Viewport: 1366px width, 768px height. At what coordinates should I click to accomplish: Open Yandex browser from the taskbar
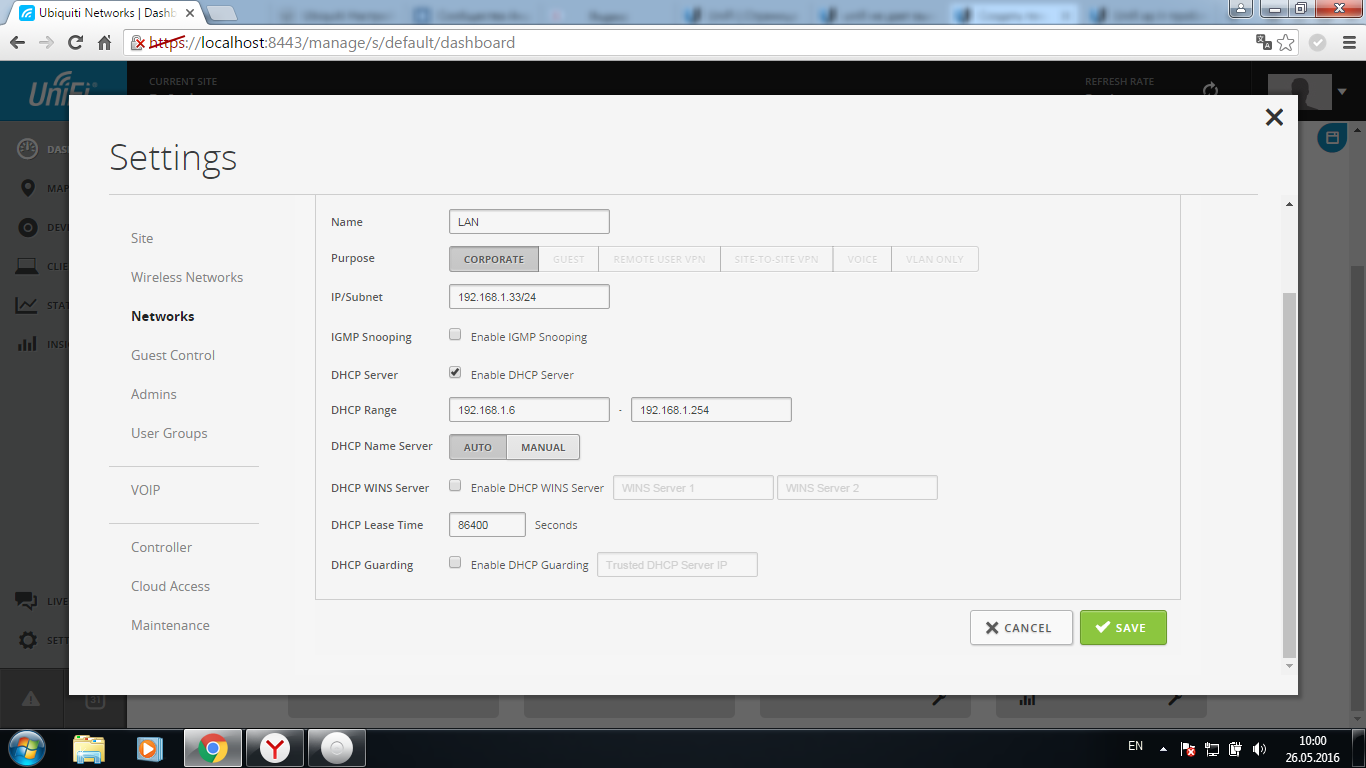(275, 748)
